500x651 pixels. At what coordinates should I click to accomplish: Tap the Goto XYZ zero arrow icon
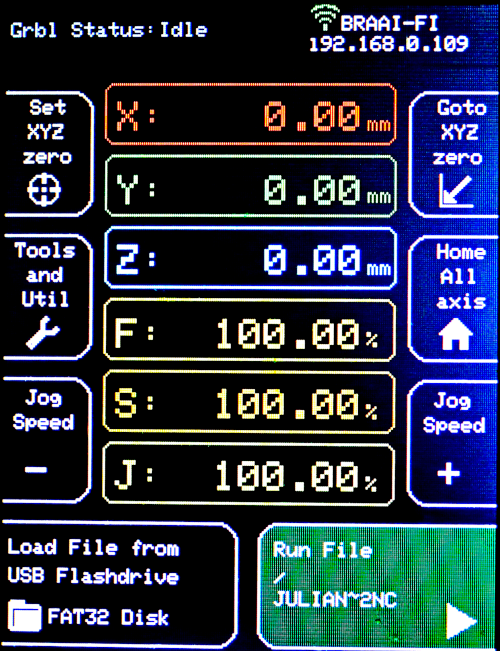click(456, 191)
